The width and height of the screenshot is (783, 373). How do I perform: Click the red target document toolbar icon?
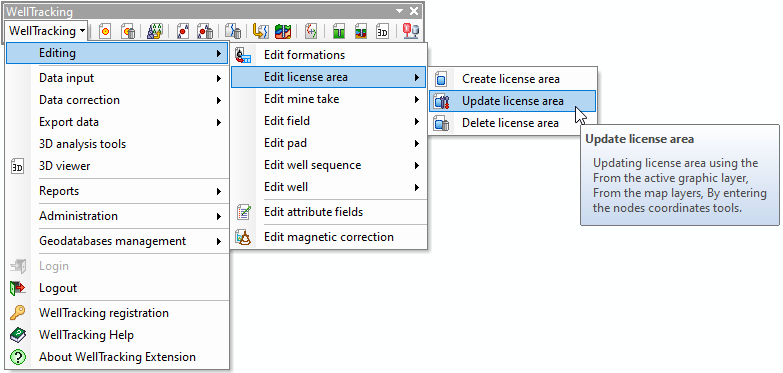click(105, 31)
